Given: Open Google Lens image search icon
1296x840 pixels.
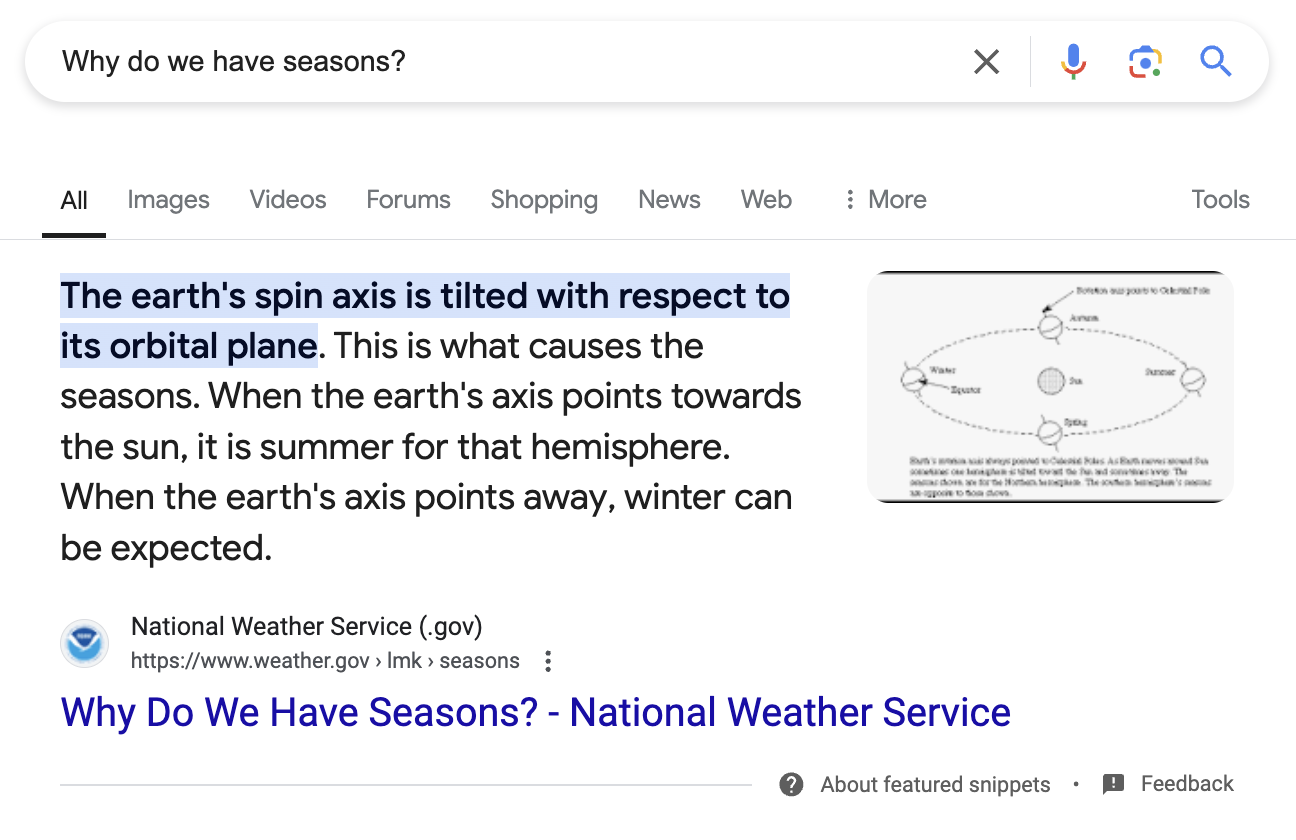Looking at the screenshot, I should pos(1145,62).
